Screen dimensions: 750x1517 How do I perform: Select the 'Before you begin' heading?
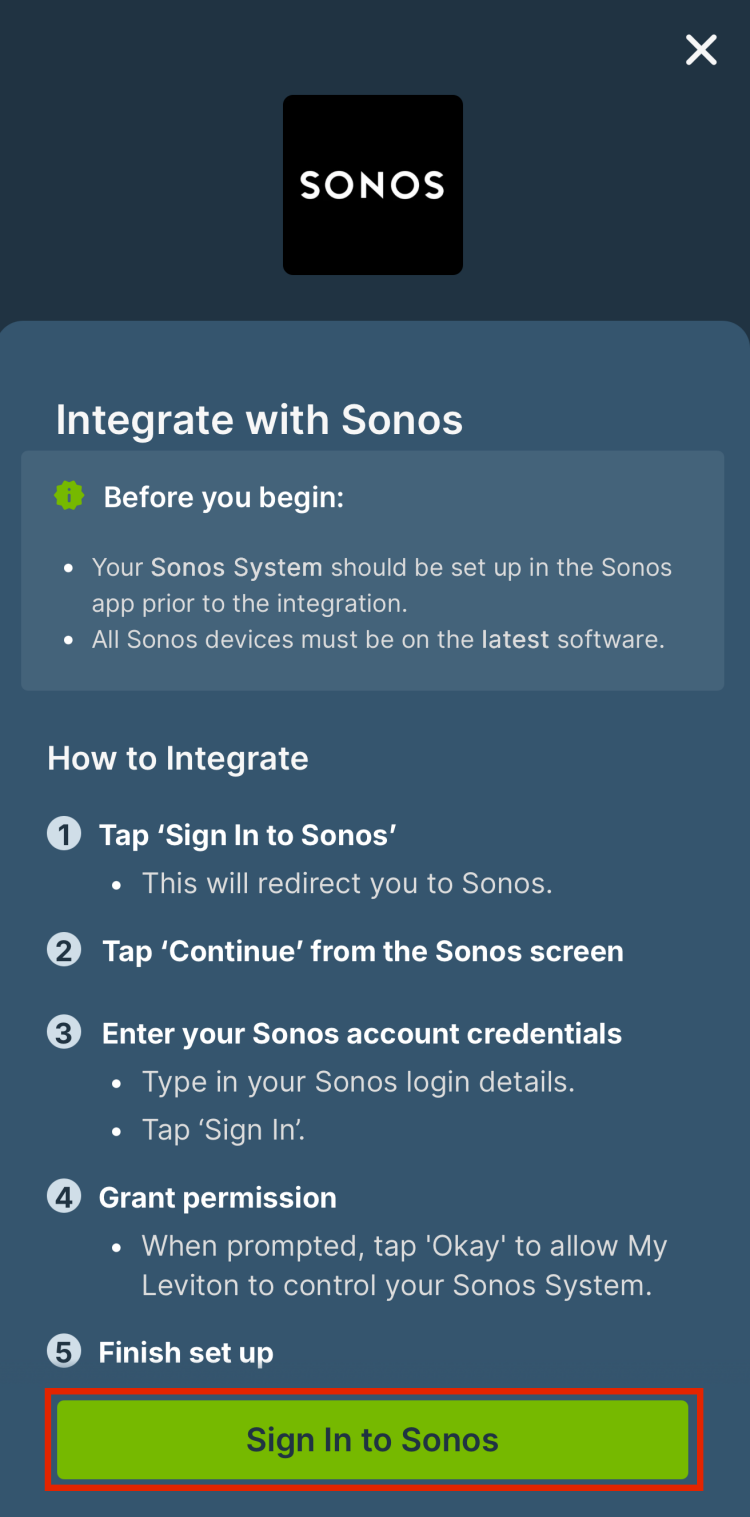pos(222,496)
